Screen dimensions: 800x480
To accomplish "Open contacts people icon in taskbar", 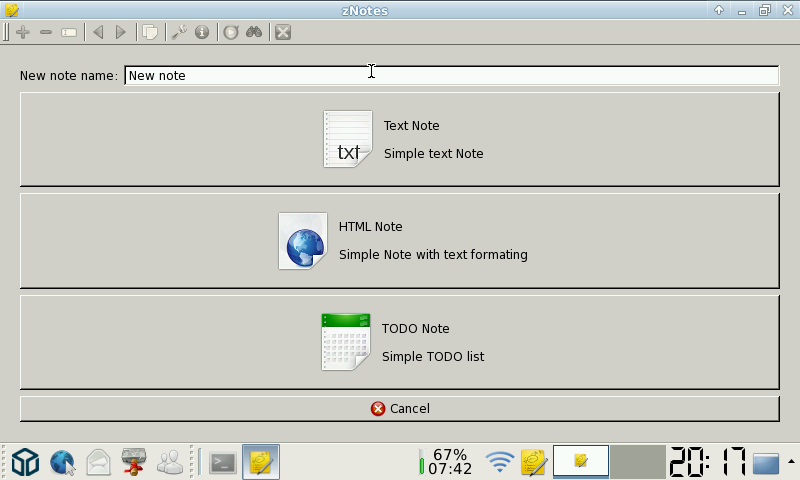I will (170, 463).
